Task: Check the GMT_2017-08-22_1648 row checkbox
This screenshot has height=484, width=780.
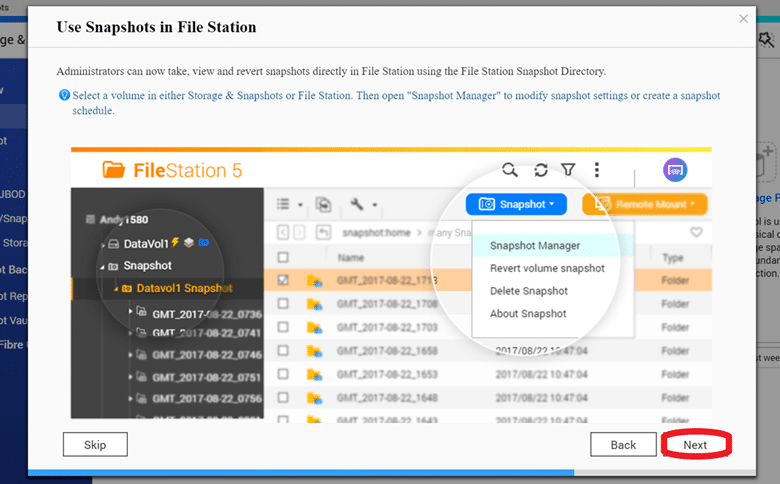Action: click(283, 397)
